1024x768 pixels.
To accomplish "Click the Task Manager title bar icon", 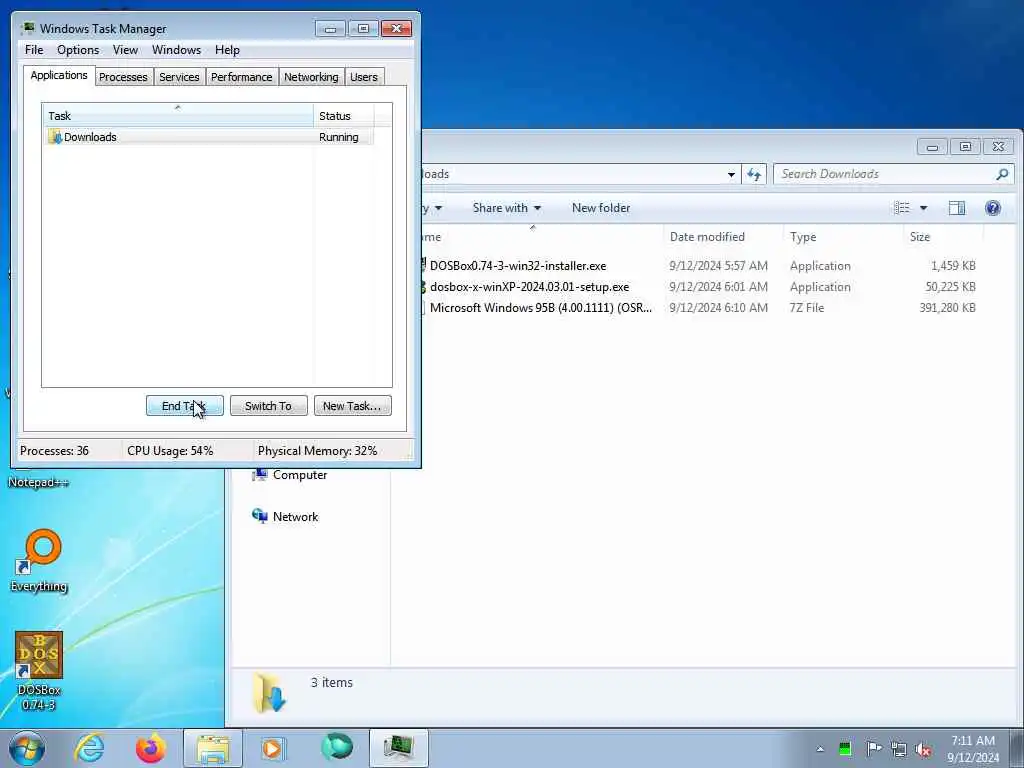I will pos(27,28).
